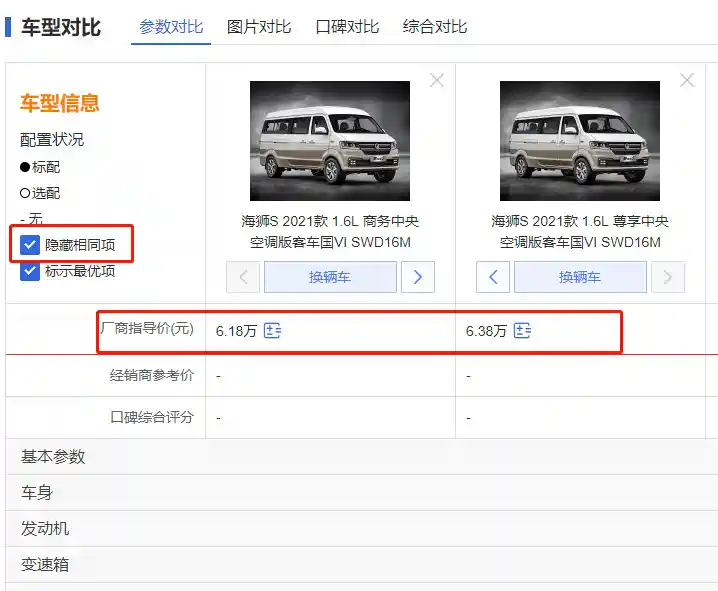Go to previous model for second car

click(493, 277)
